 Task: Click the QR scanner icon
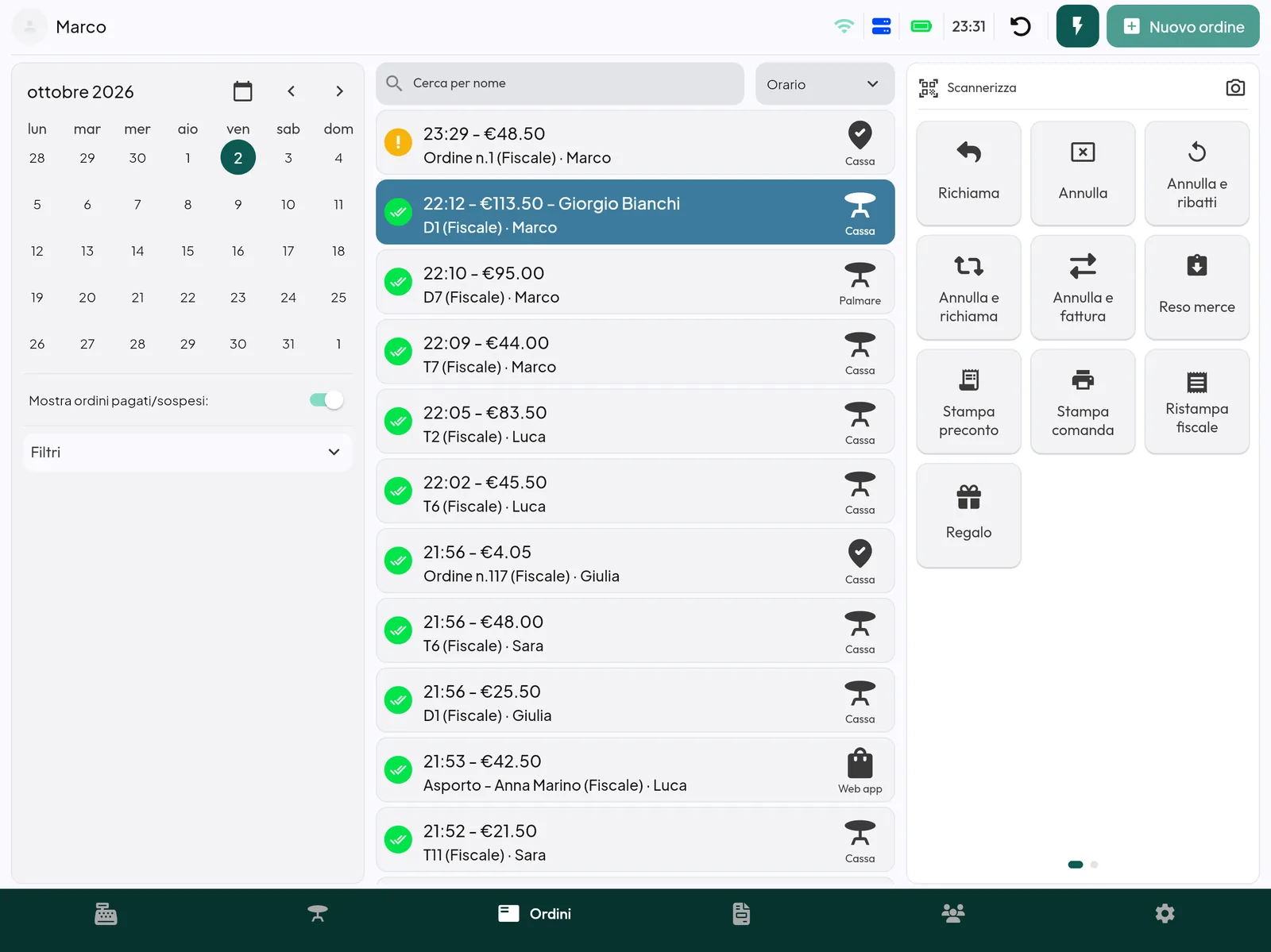pyautogui.click(x=928, y=87)
